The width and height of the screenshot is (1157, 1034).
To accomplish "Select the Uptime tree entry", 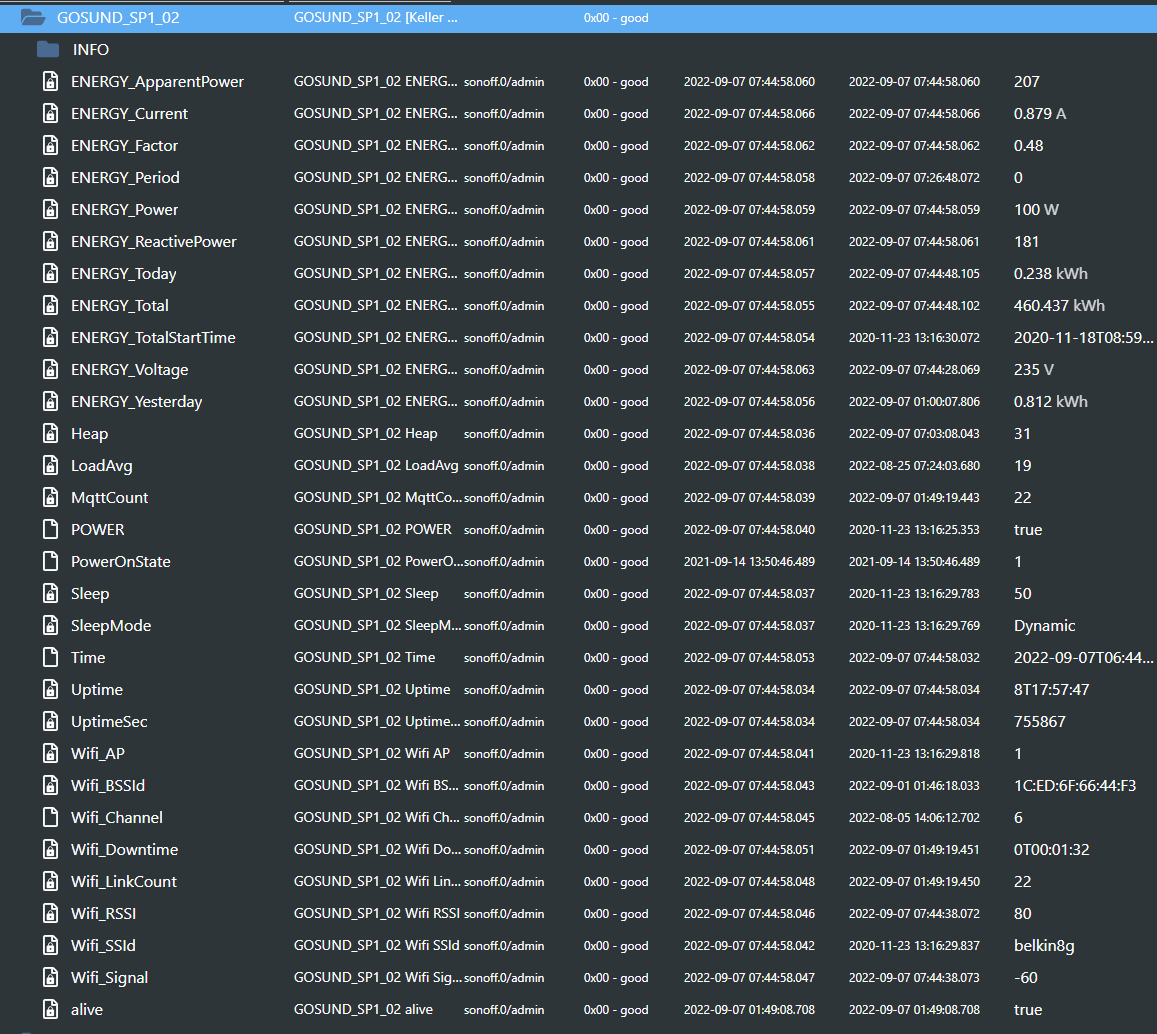I will [x=97, y=689].
